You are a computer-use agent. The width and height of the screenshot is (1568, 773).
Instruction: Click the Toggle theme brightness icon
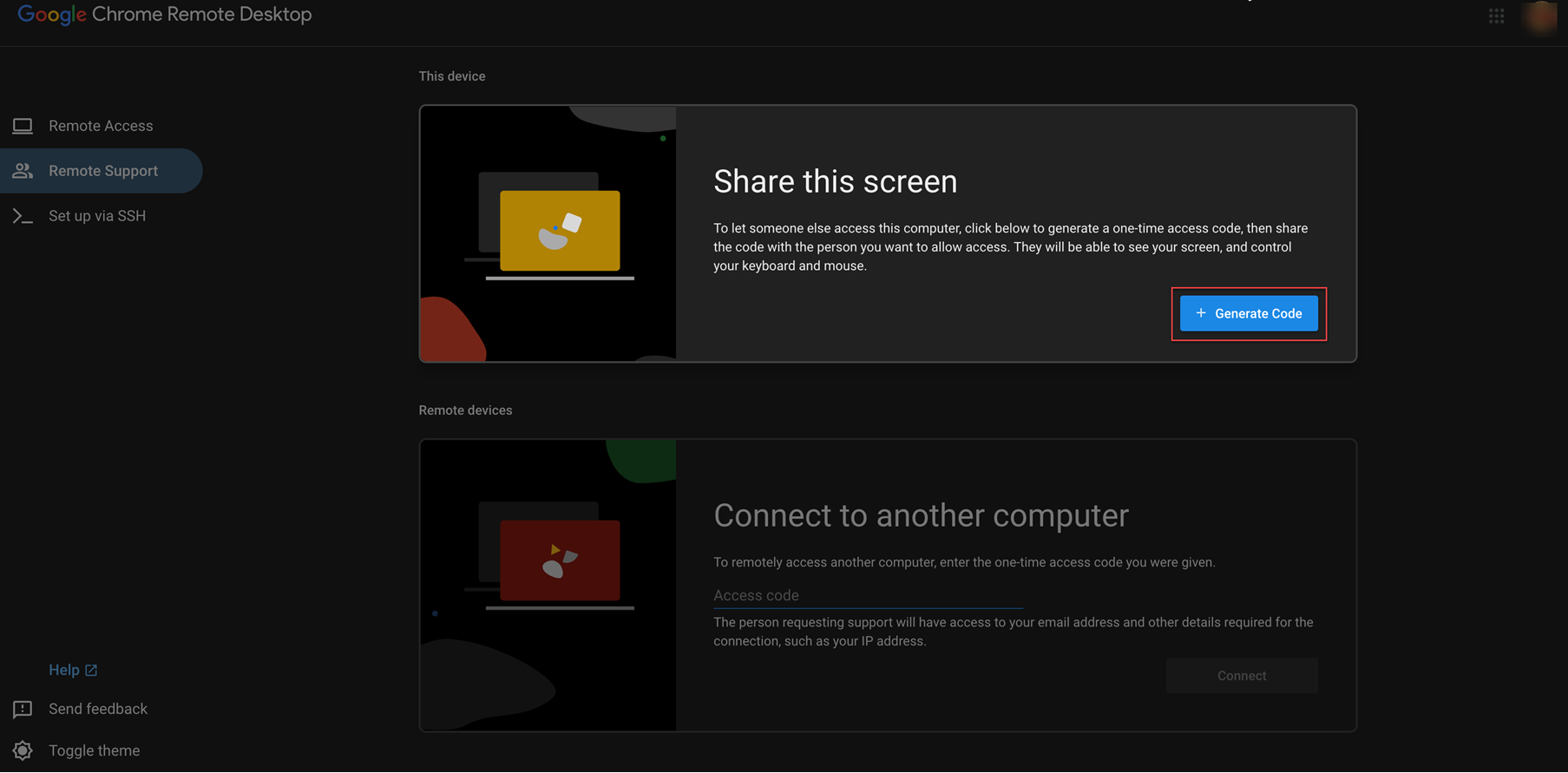click(x=23, y=750)
